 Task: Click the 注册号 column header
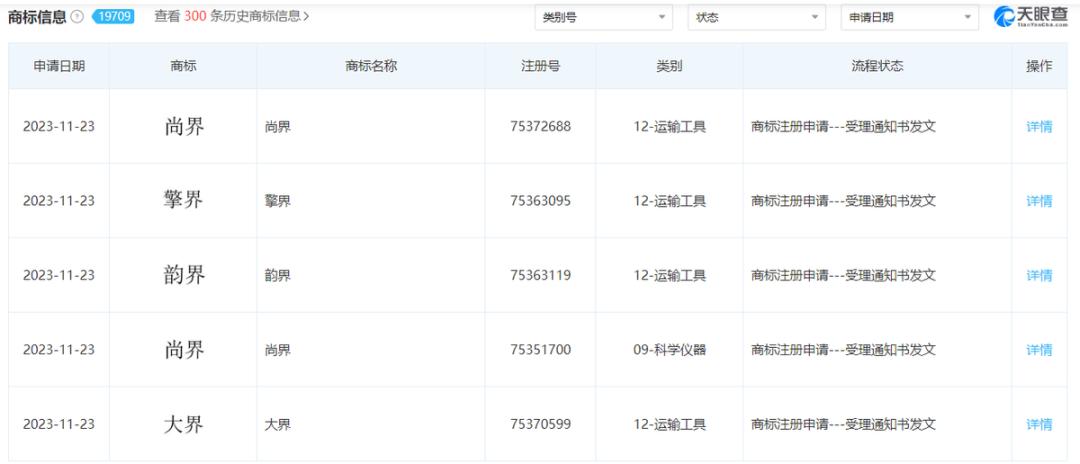540,66
